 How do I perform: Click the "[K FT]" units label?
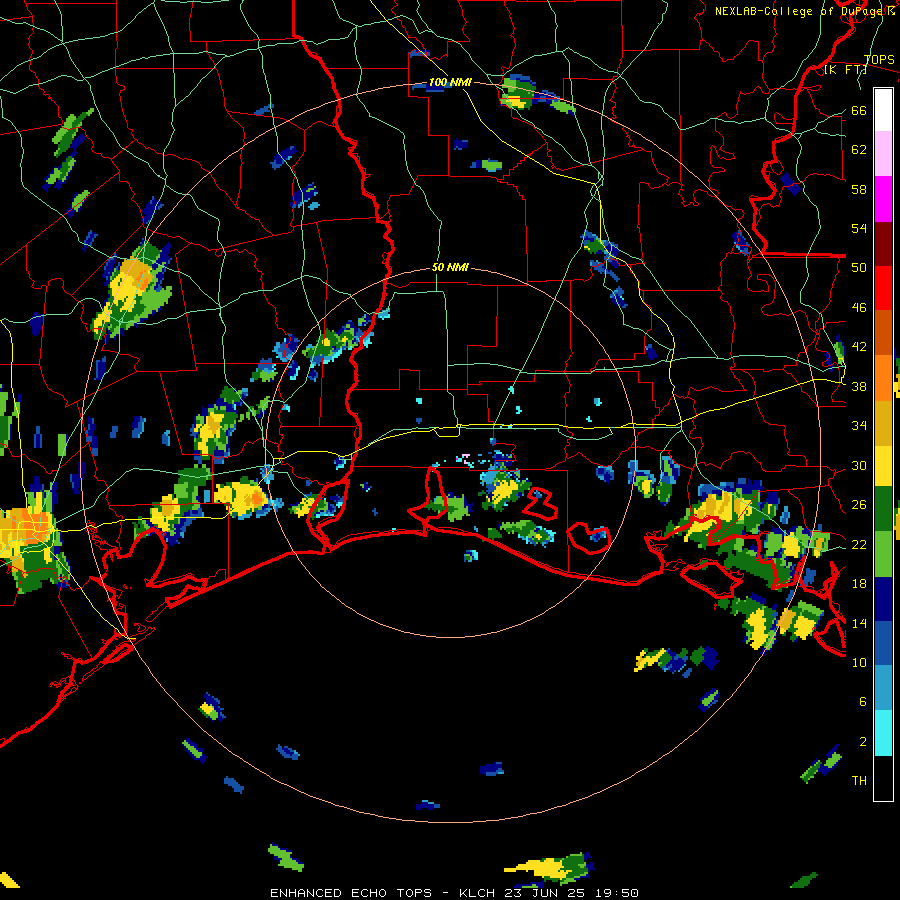click(845, 70)
